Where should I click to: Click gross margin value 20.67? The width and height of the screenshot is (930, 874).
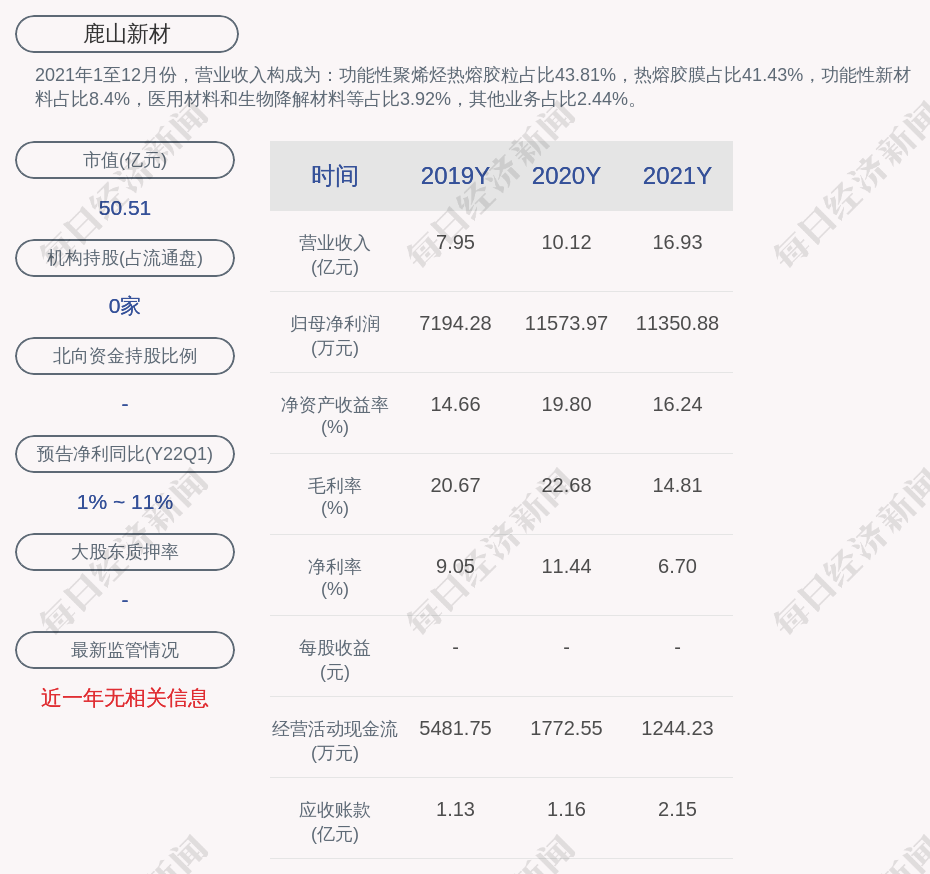(x=455, y=485)
